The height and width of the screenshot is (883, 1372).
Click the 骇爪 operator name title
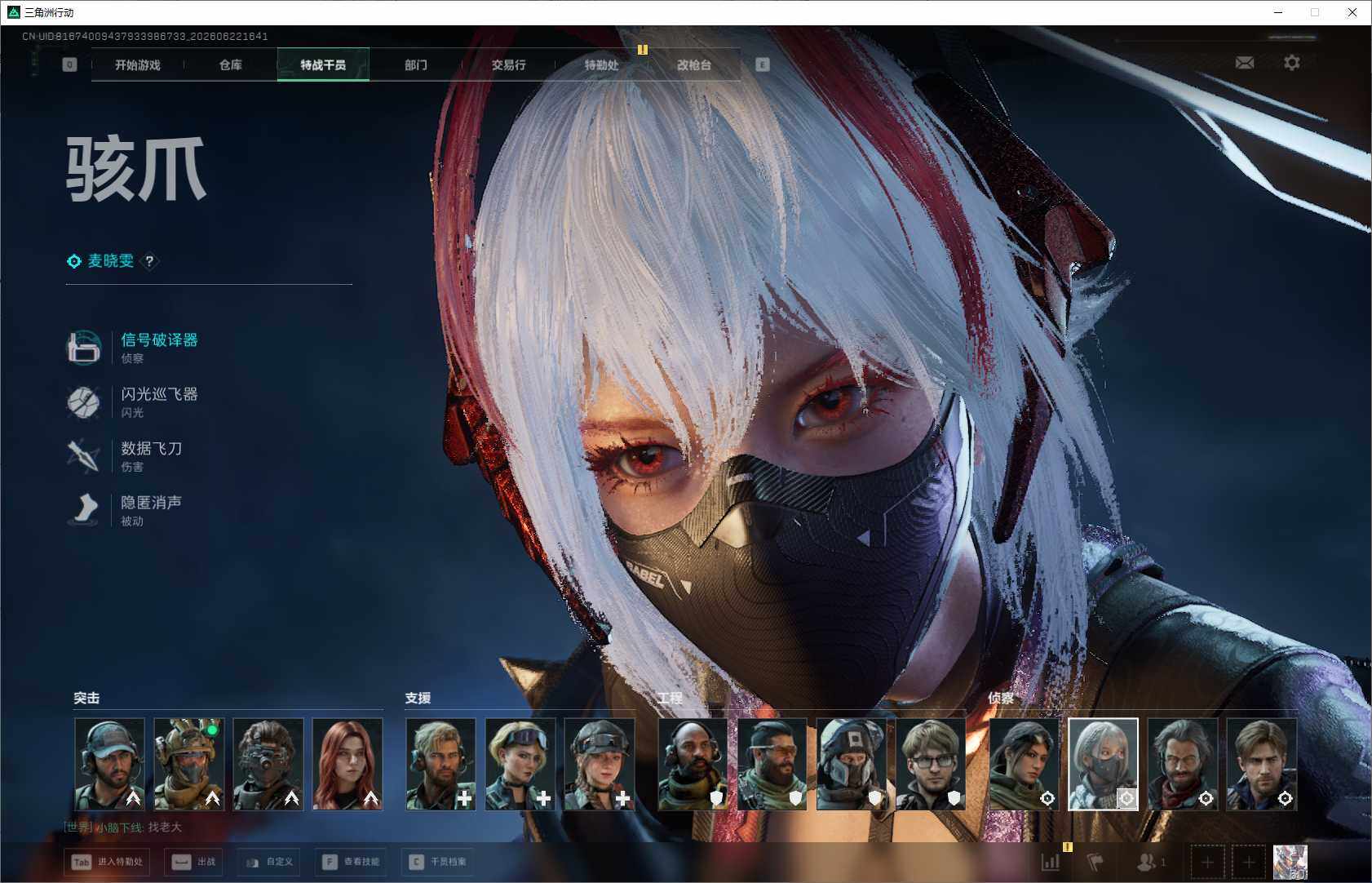136,169
